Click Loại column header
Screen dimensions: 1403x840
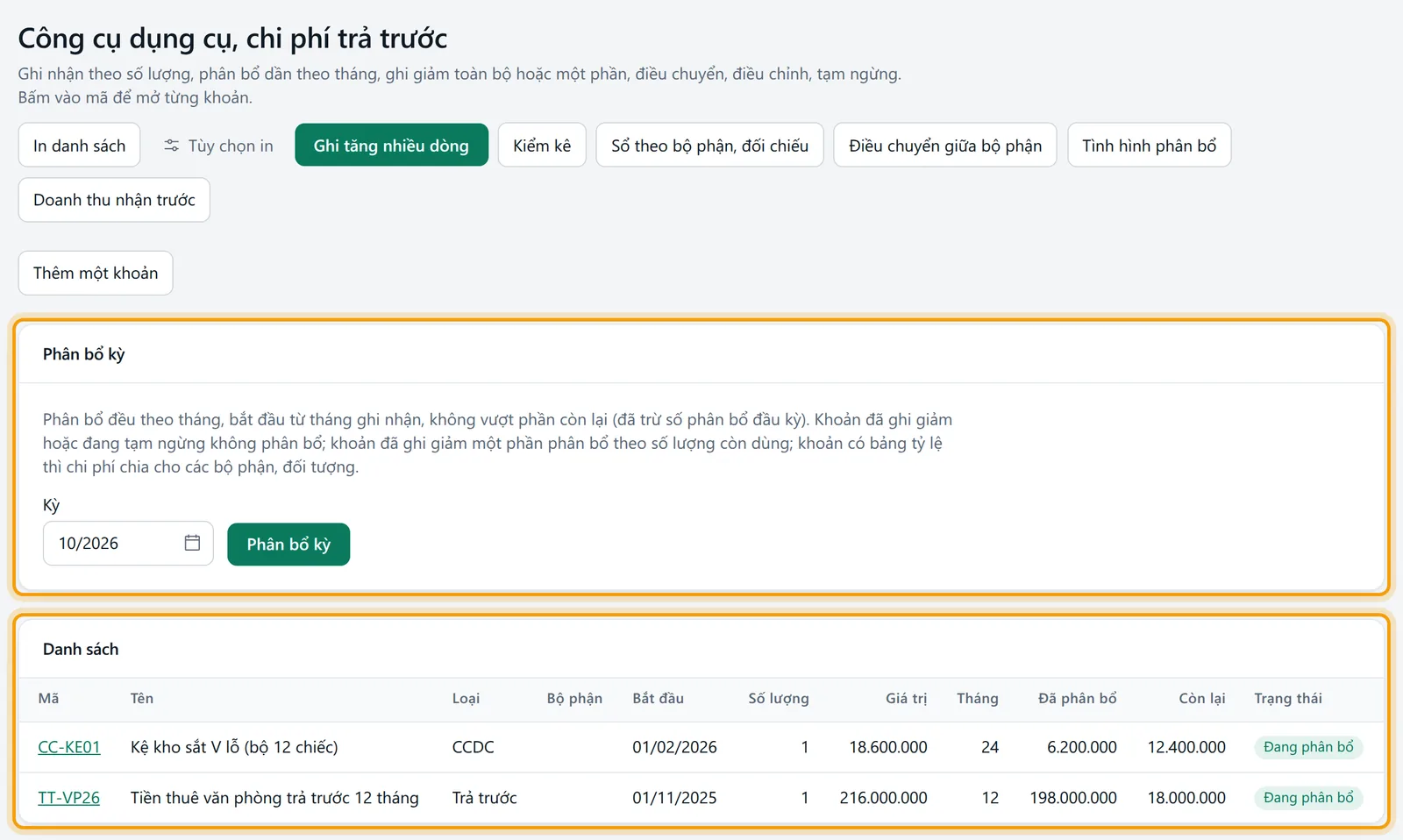click(466, 698)
